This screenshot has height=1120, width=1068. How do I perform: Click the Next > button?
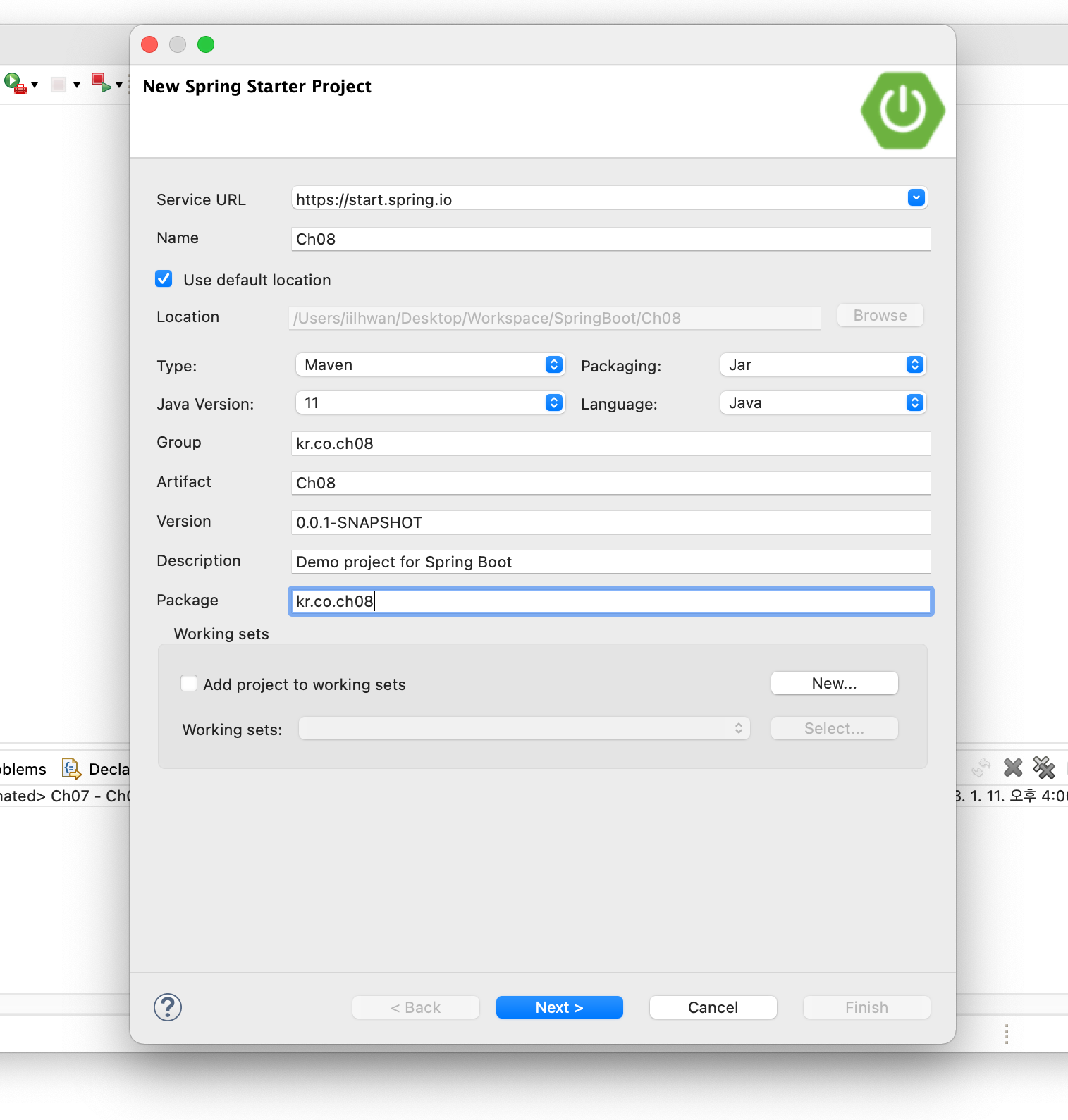pos(560,1007)
